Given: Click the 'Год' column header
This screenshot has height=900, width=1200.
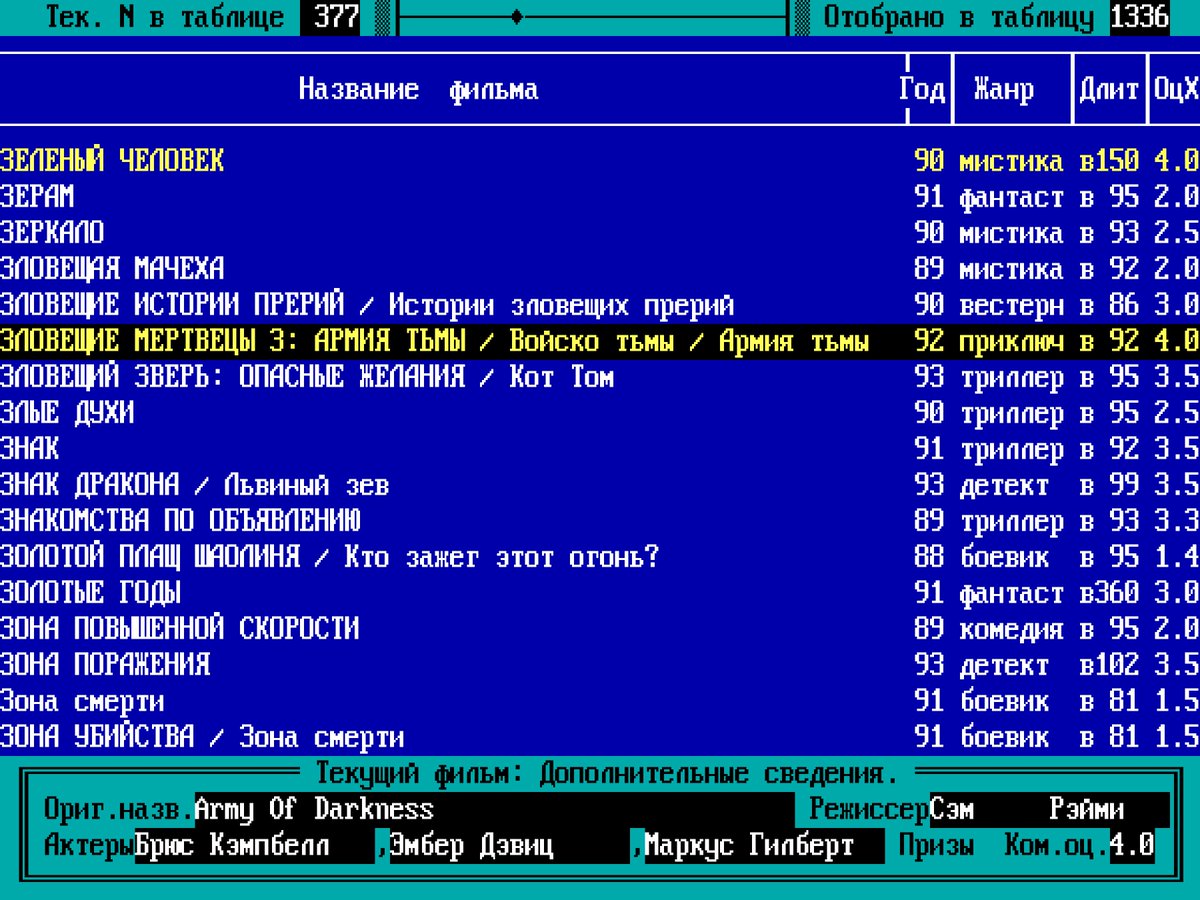Looking at the screenshot, I should pyautogui.click(x=921, y=89).
